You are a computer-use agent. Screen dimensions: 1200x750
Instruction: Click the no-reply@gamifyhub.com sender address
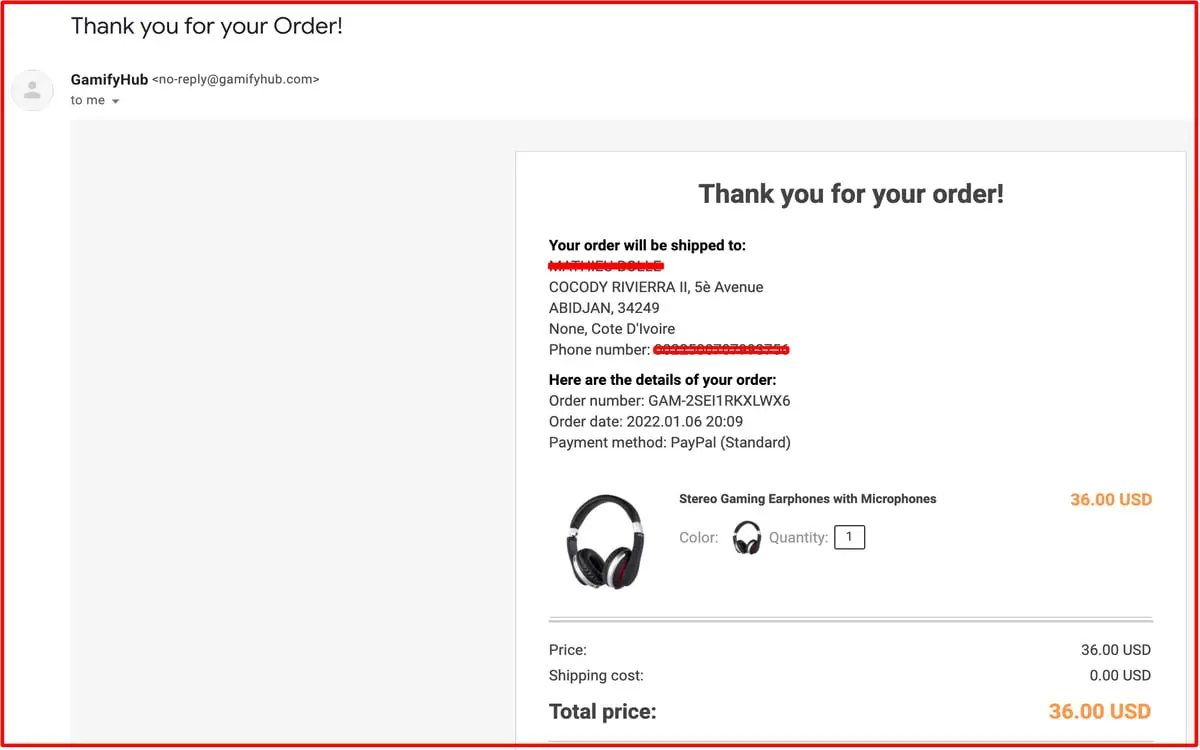coord(235,79)
